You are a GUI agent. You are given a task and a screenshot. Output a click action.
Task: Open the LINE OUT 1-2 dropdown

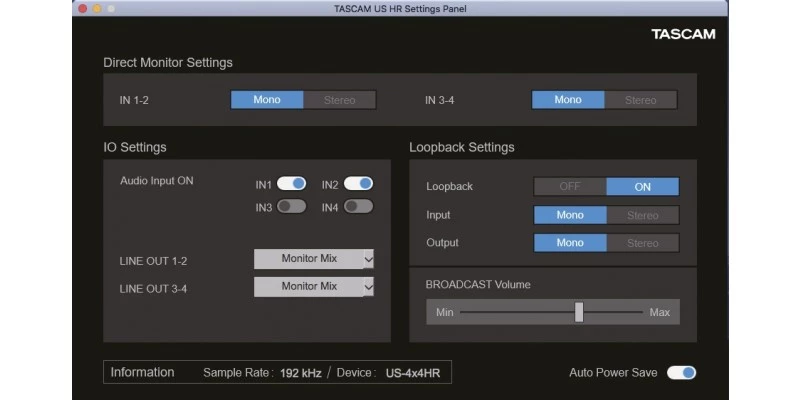314,259
